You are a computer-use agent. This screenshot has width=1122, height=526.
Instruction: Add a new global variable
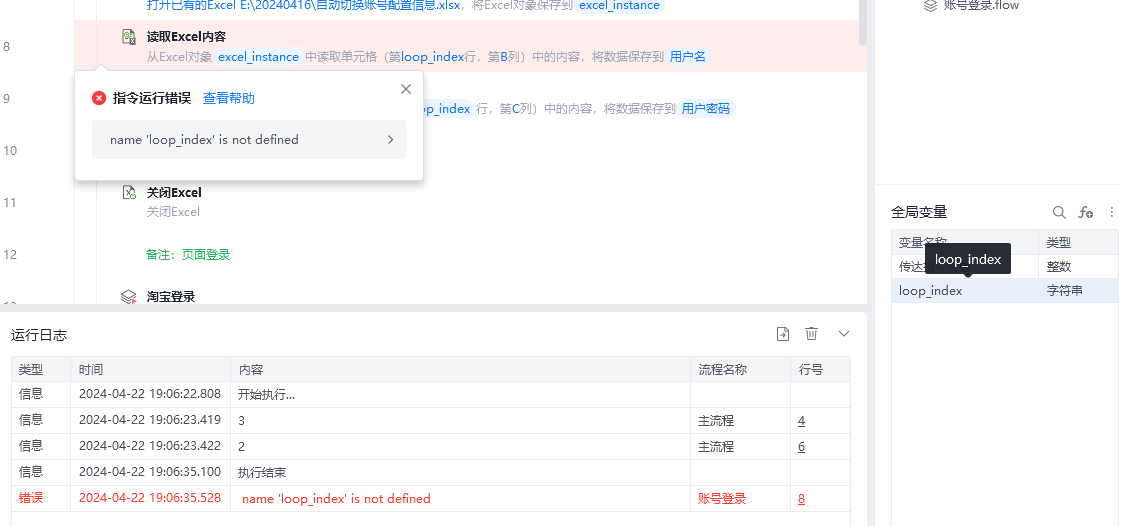[x=1086, y=212]
